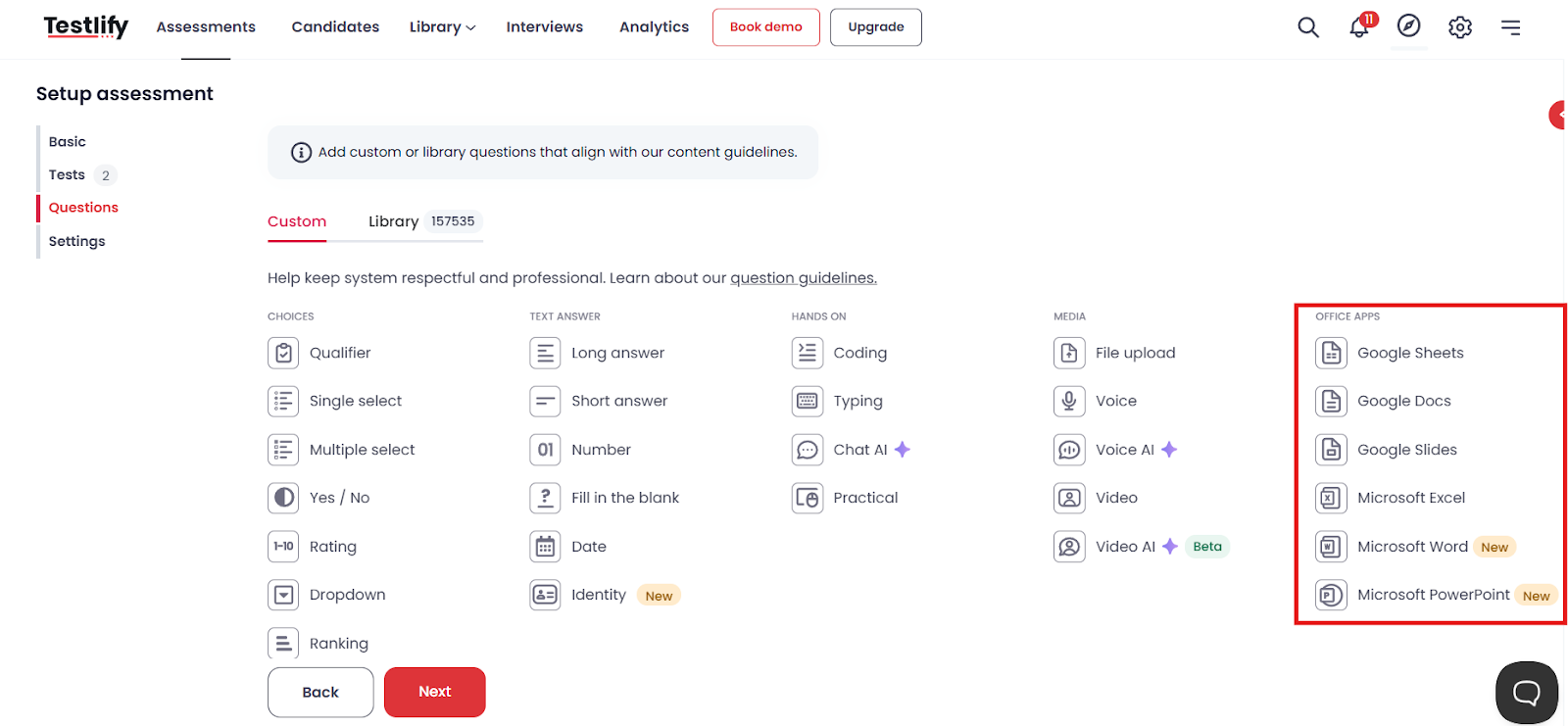This screenshot has height=726, width=1568.
Task: Choose the Google Sheets question icon
Action: pyautogui.click(x=1331, y=353)
